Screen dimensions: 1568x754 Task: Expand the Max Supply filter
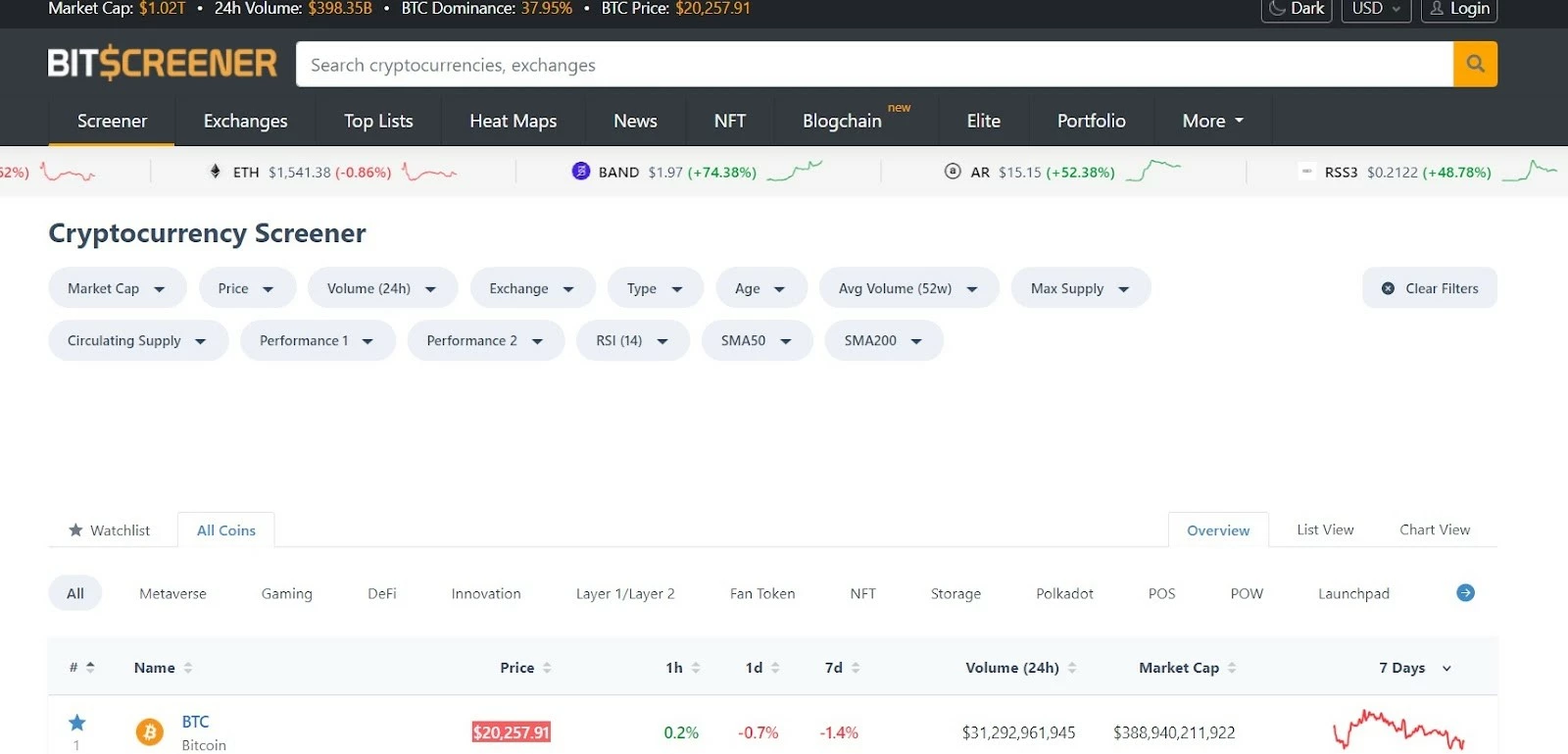(x=1080, y=288)
